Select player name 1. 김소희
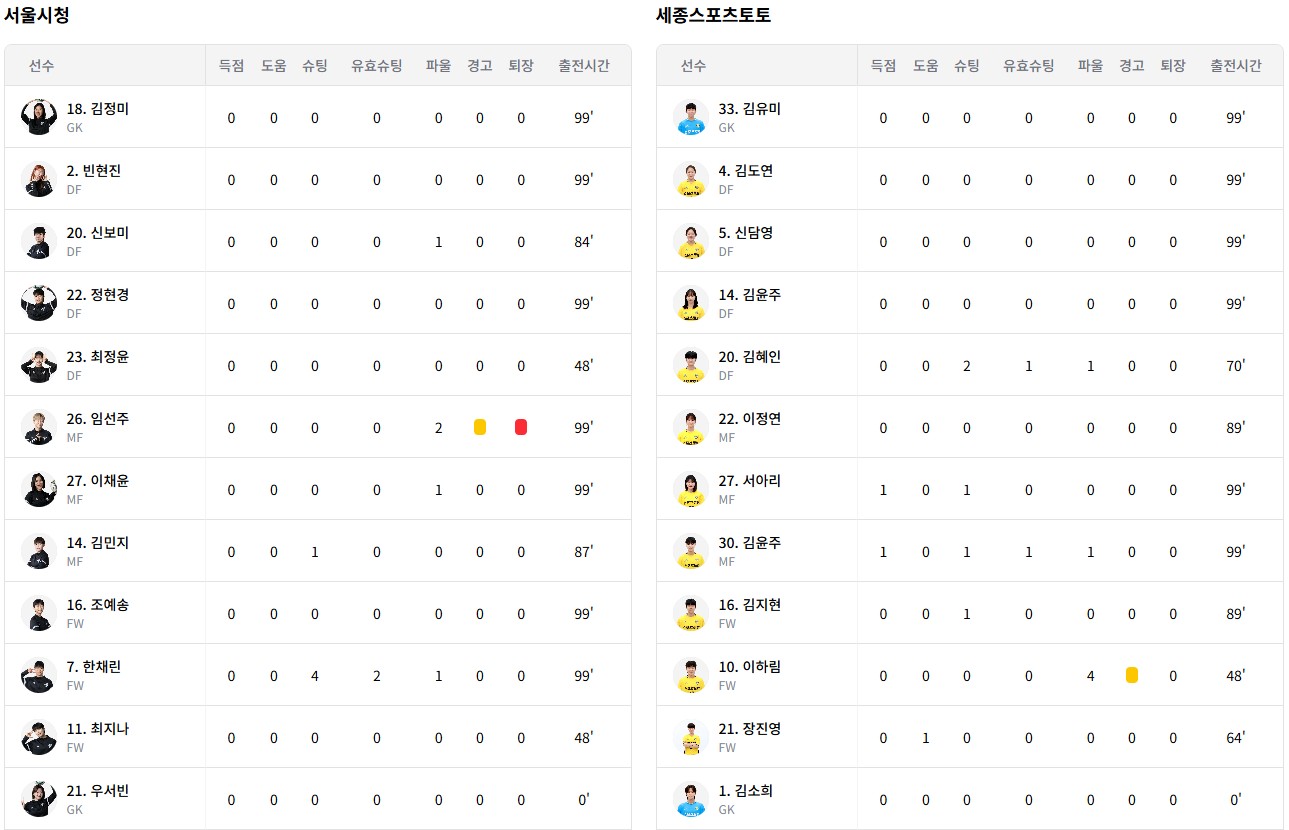1289x830 pixels. tap(745, 791)
